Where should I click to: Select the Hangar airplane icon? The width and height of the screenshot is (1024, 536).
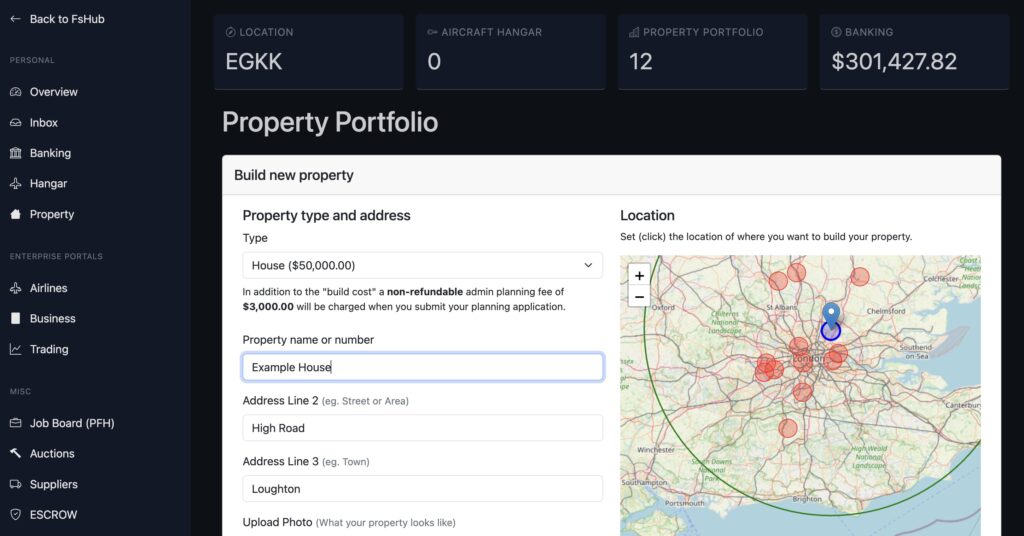click(15, 184)
